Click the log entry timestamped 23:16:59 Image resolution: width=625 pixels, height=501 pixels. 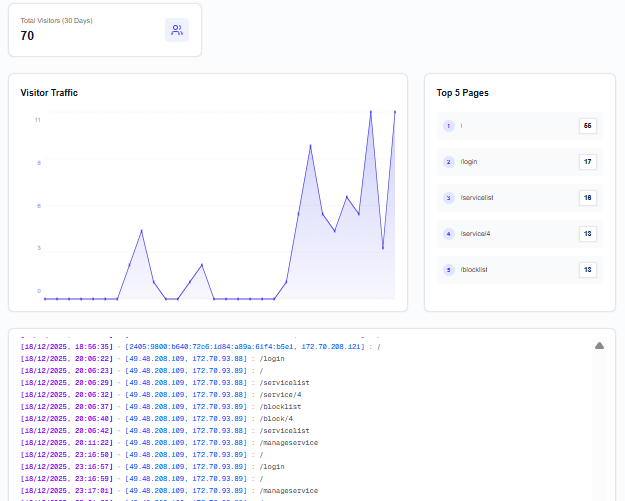click(142, 479)
